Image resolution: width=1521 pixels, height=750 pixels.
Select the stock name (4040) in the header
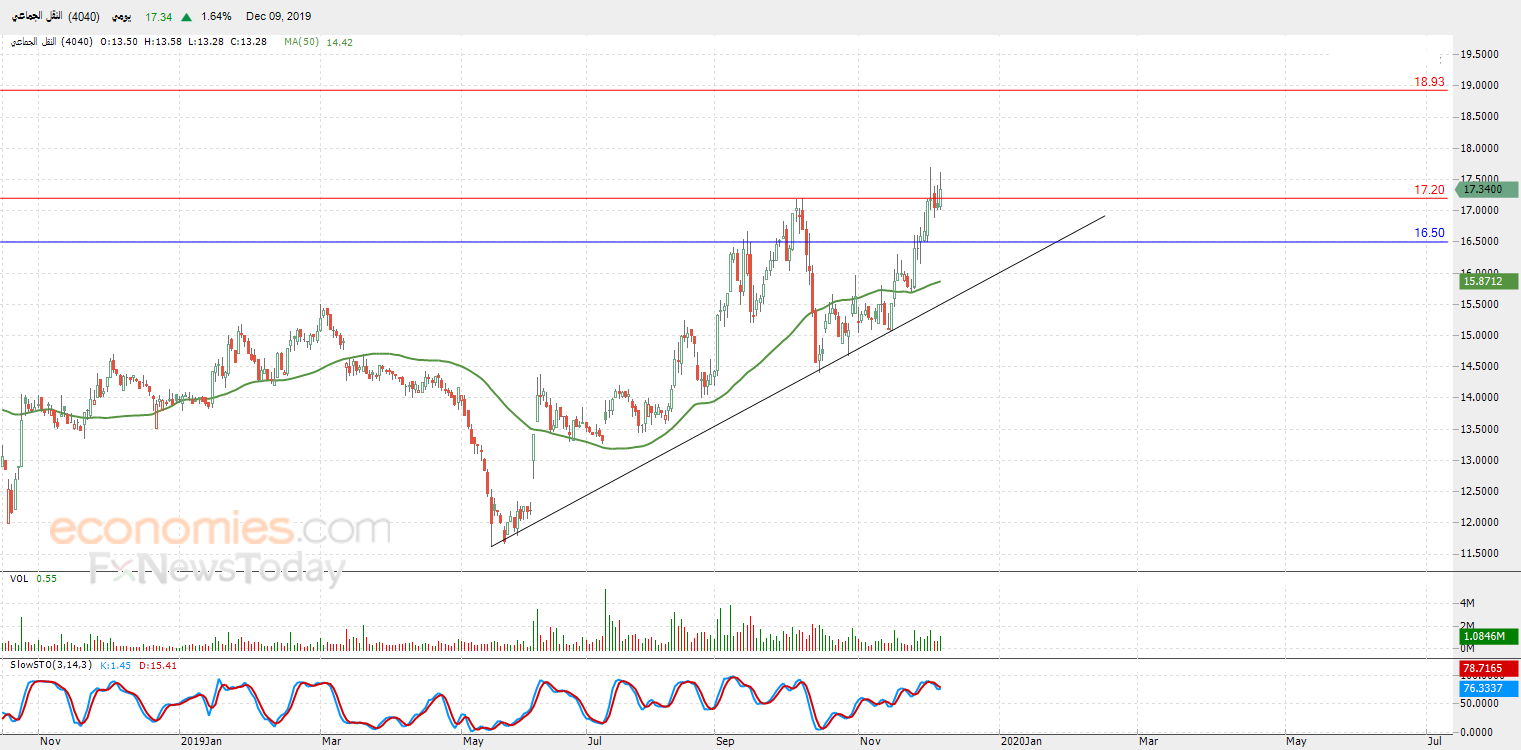click(x=56, y=17)
